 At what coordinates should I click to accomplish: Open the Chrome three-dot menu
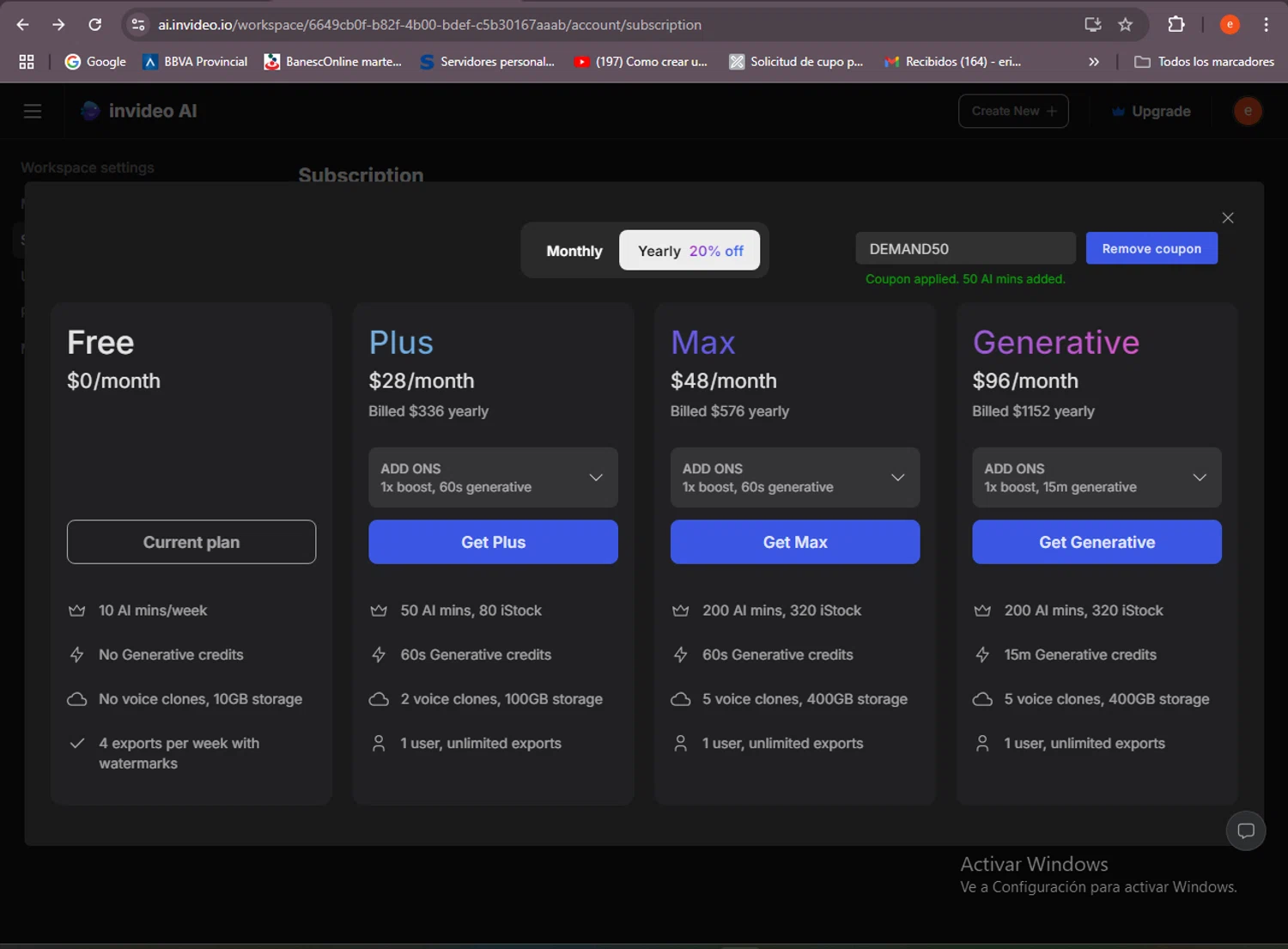tap(1266, 25)
